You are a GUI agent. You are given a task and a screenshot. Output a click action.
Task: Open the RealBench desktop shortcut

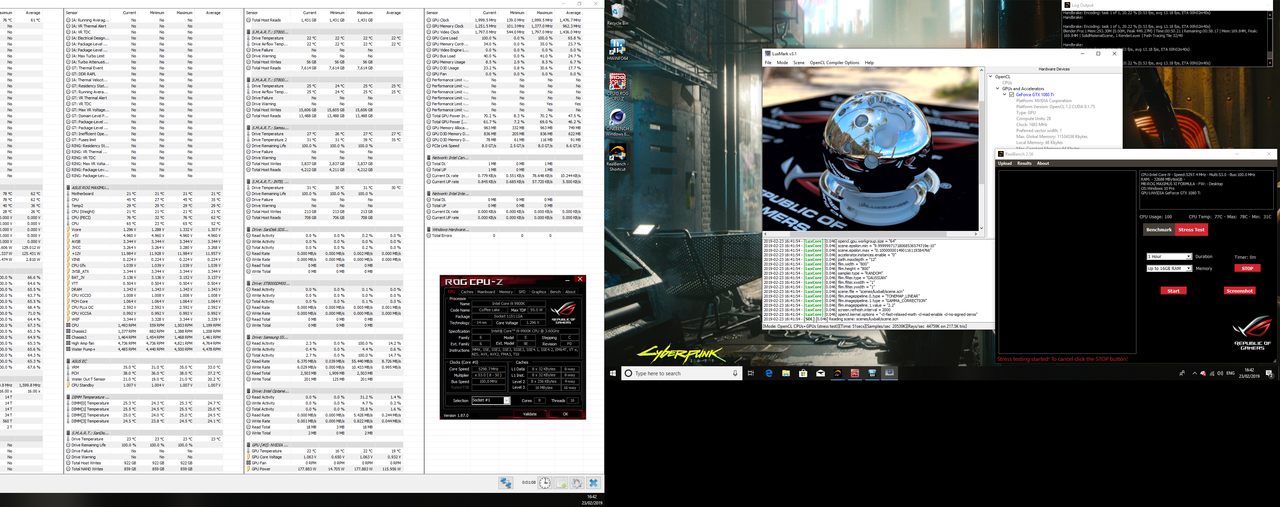click(x=618, y=158)
